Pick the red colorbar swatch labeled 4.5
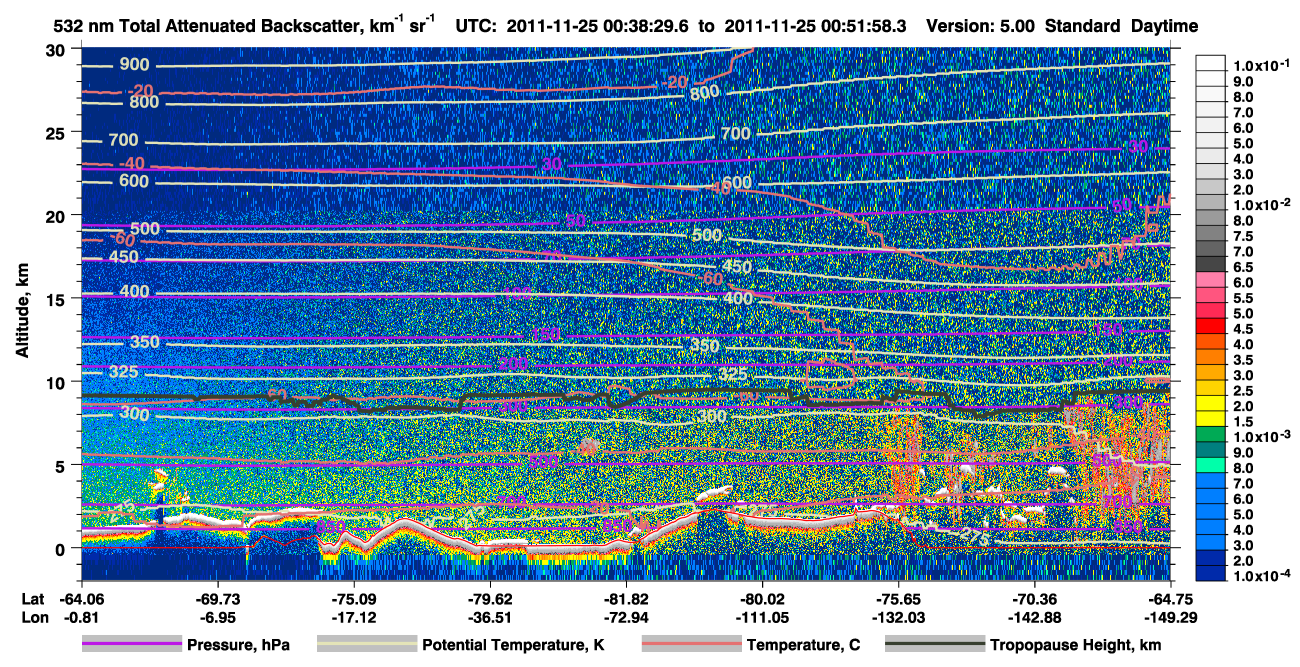This screenshot has width=1300, height=667. (1212, 328)
